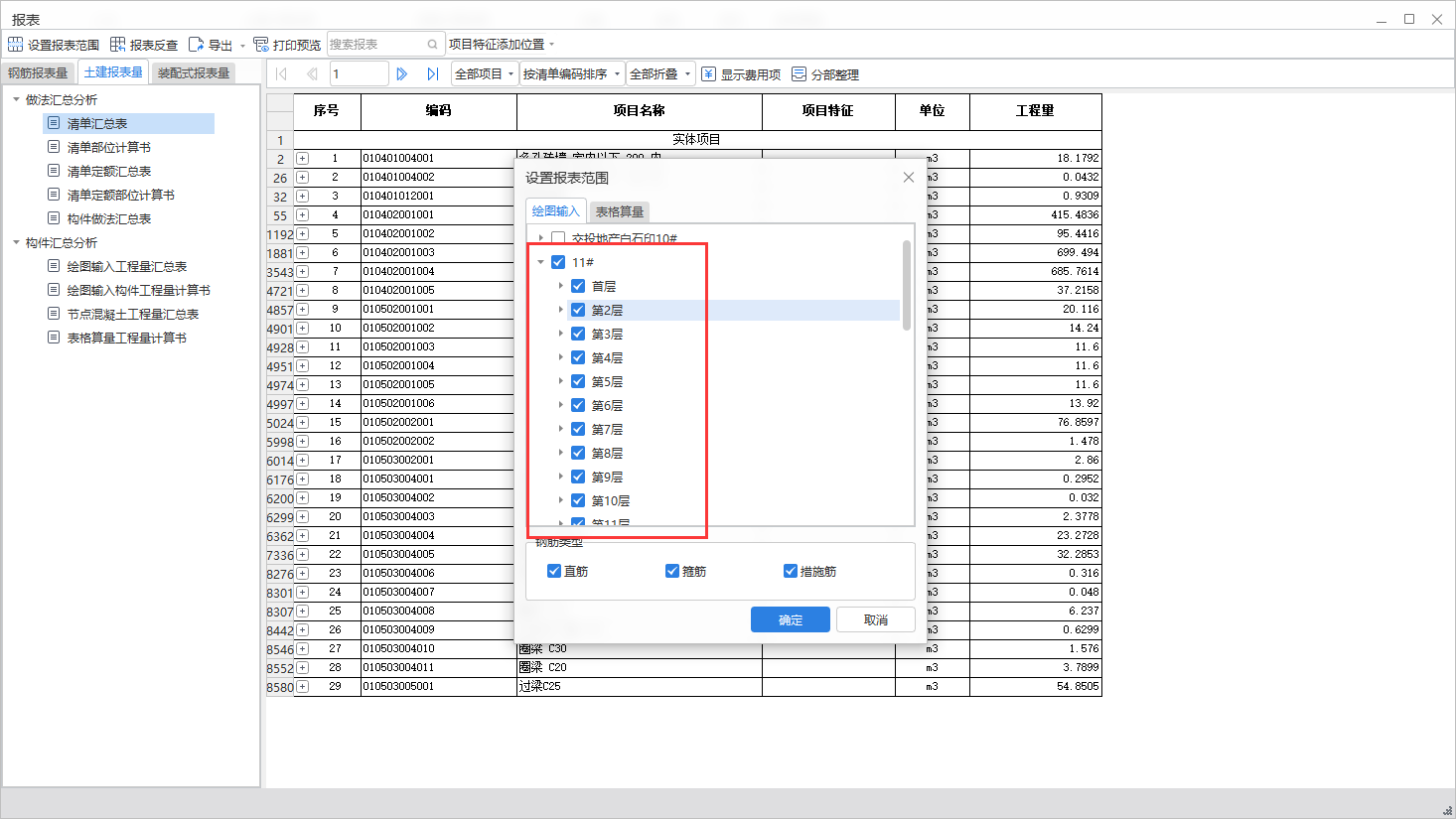Open the 全部项目 dropdown
Screen dimensions: 1456x819
pos(485,74)
